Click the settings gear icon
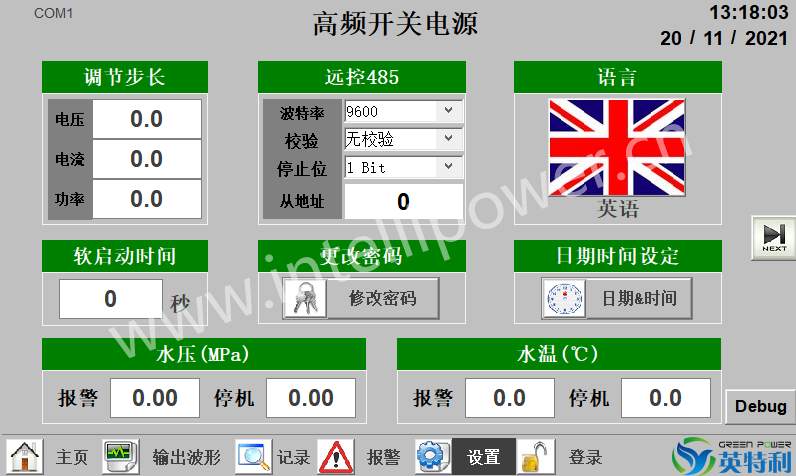 (x=432, y=456)
